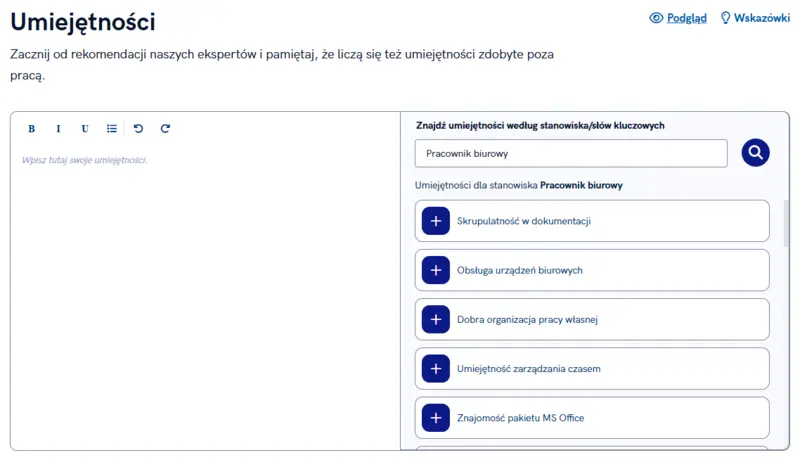This screenshot has width=800, height=467.
Task: Add Umiejętność zarządzania czasem skill
Action: (436, 368)
